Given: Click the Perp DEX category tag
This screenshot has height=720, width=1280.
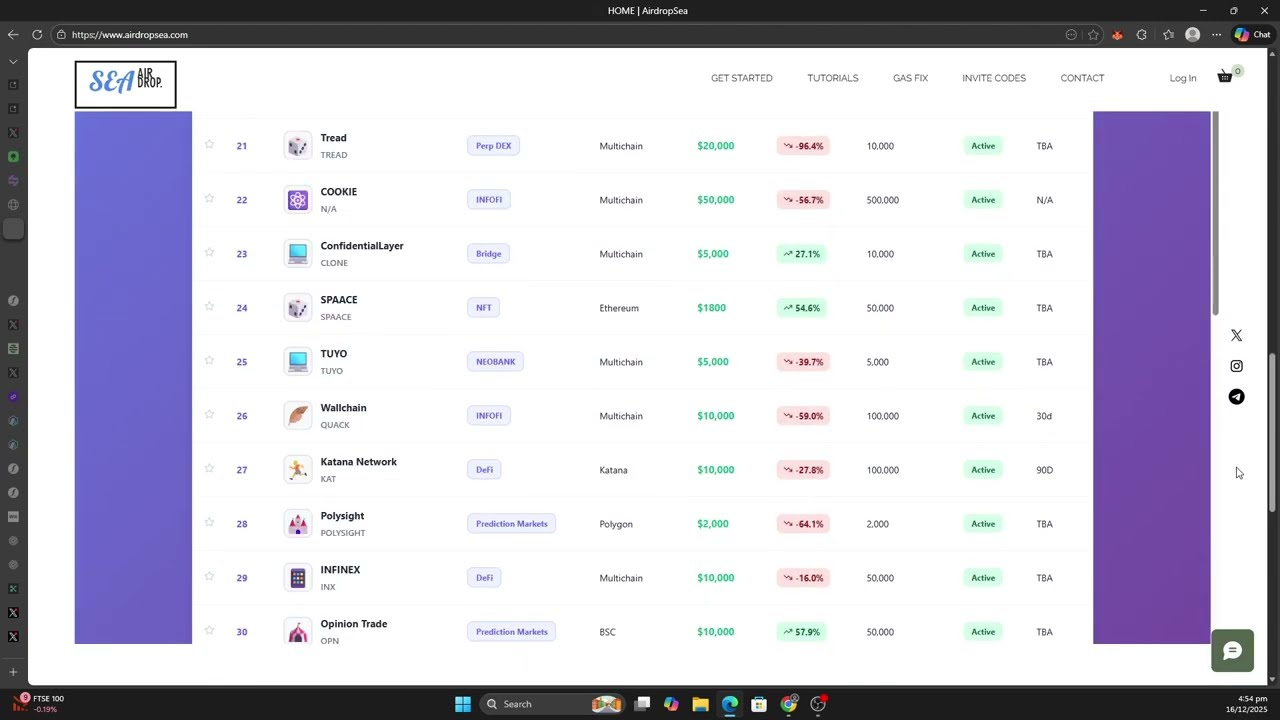Looking at the screenshot, I should (493, 146).
